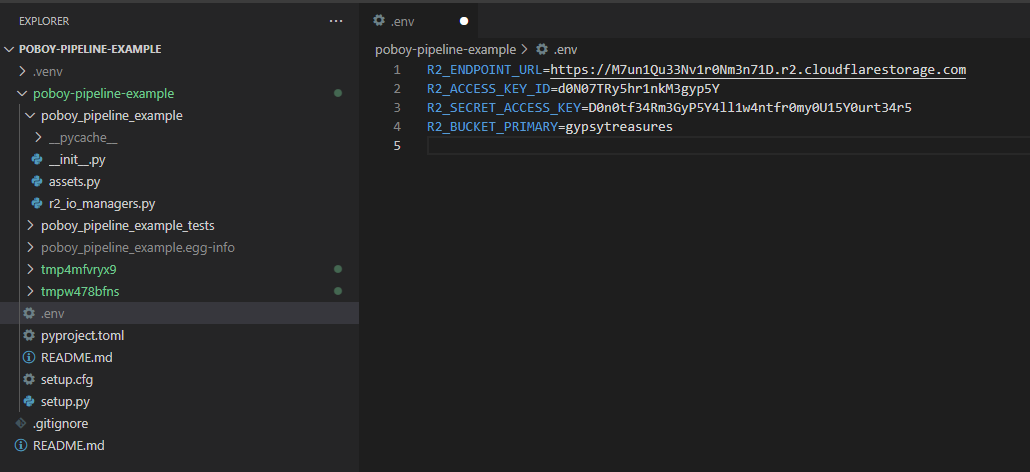The height and width of the screenshot is (472, 1030).
Task: Click the git status dot for tmpw478bfns
Action: [x=338, y=291]
